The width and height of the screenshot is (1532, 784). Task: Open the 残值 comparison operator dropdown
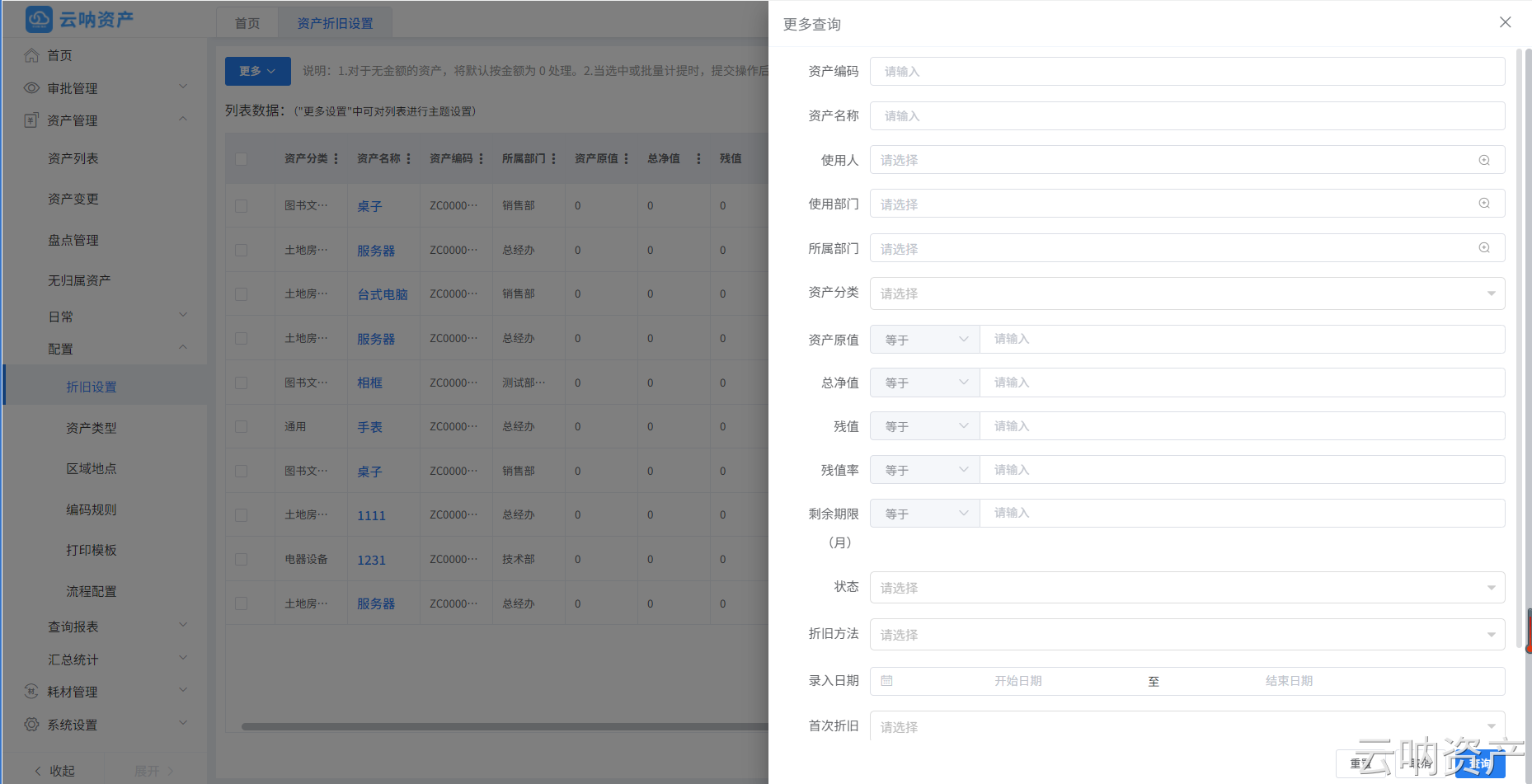925,426
